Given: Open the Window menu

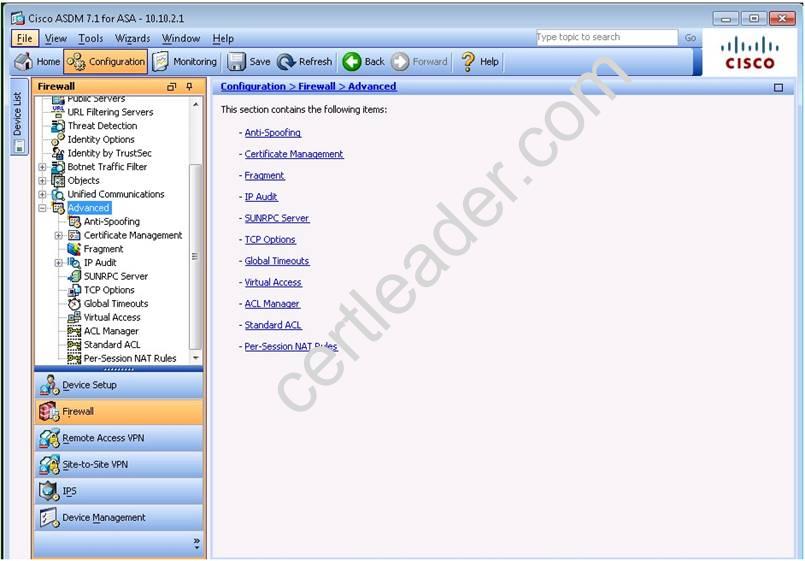Looking at the screenshot, I should click(x=181, y=38).
